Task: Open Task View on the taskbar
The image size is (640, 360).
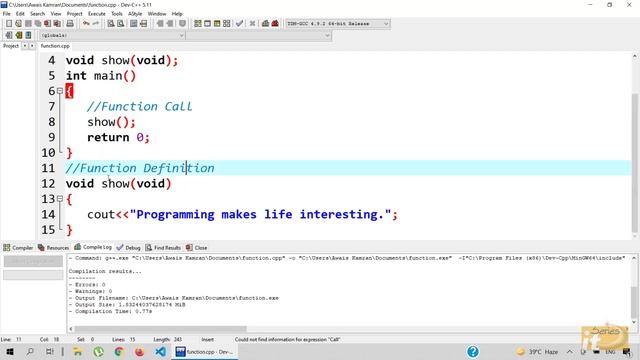Action: (x=49, y=351)
